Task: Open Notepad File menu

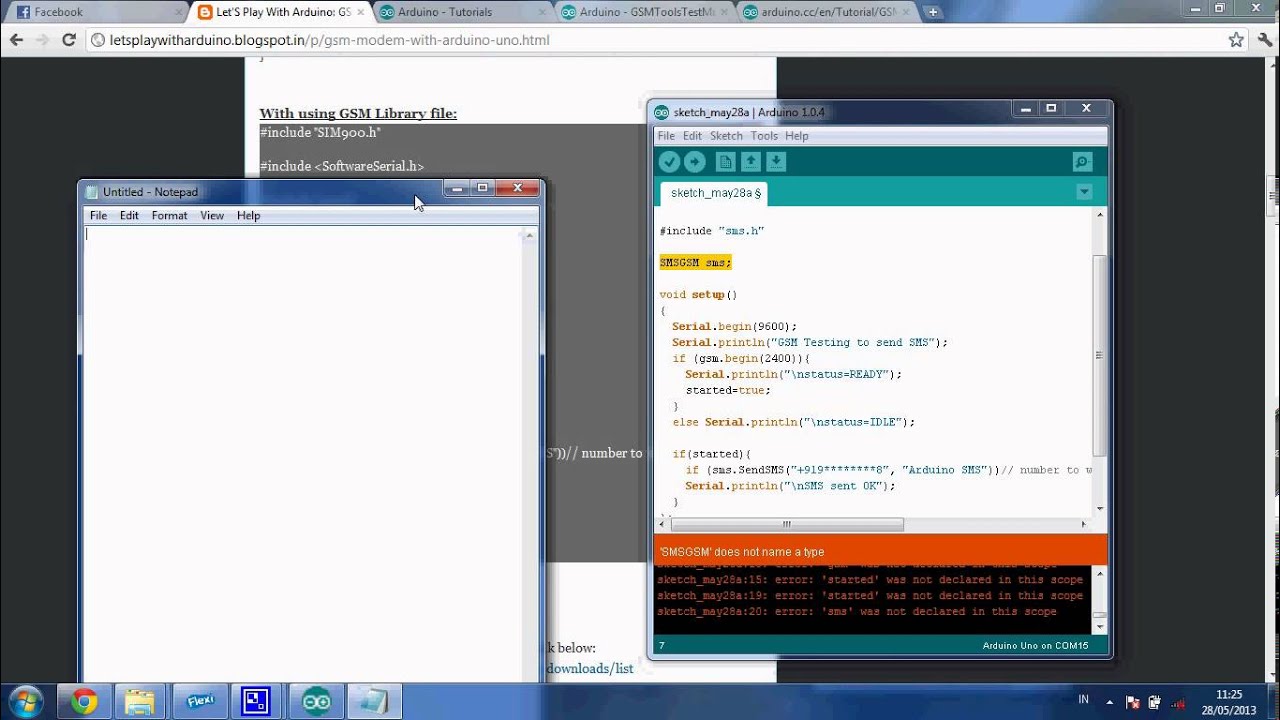Action: (x=98, y=215)
